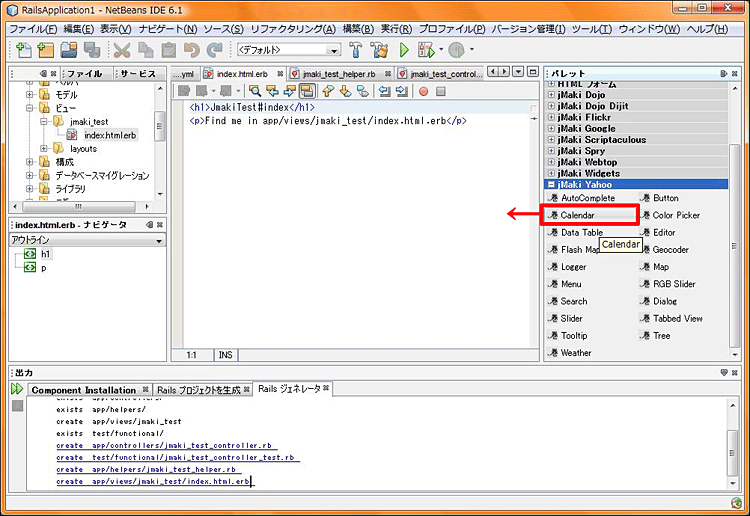This screenshot has height=516, width=750.
Task: Click the Open Project toolbar icon
Action: 69,50
